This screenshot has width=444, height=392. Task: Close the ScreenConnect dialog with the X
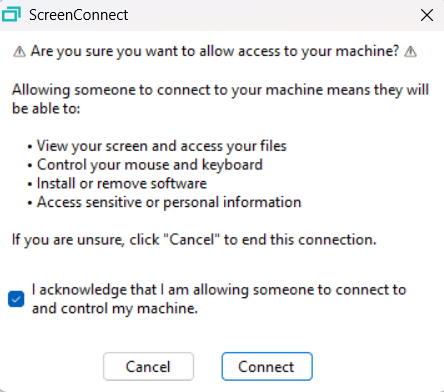(x=427, y=15)
